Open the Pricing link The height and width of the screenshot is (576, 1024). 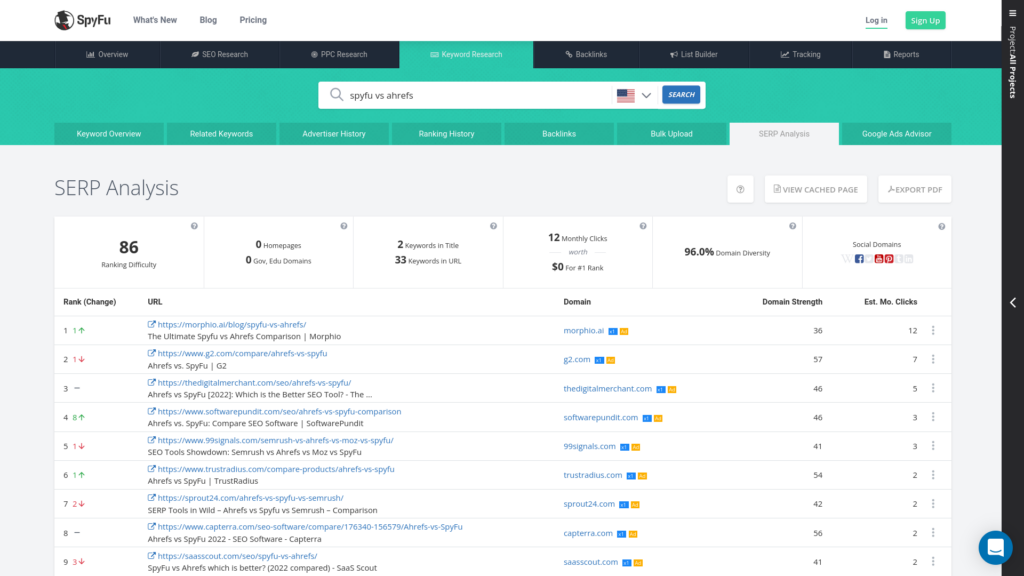point(253,20)
